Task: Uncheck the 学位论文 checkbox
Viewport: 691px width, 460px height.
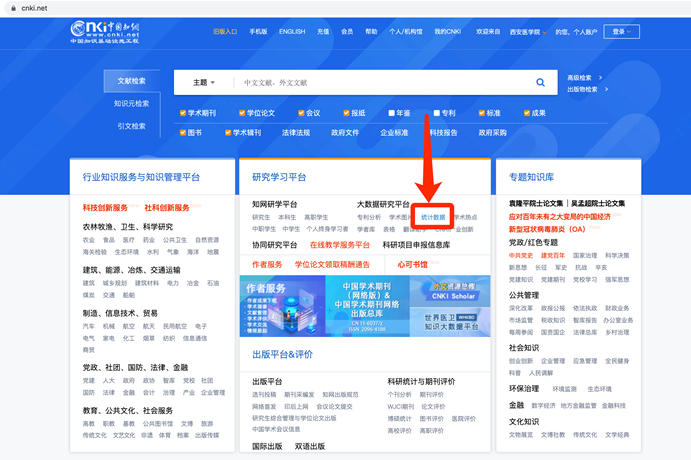Action: pyautogui.click(x=242, y=113)
